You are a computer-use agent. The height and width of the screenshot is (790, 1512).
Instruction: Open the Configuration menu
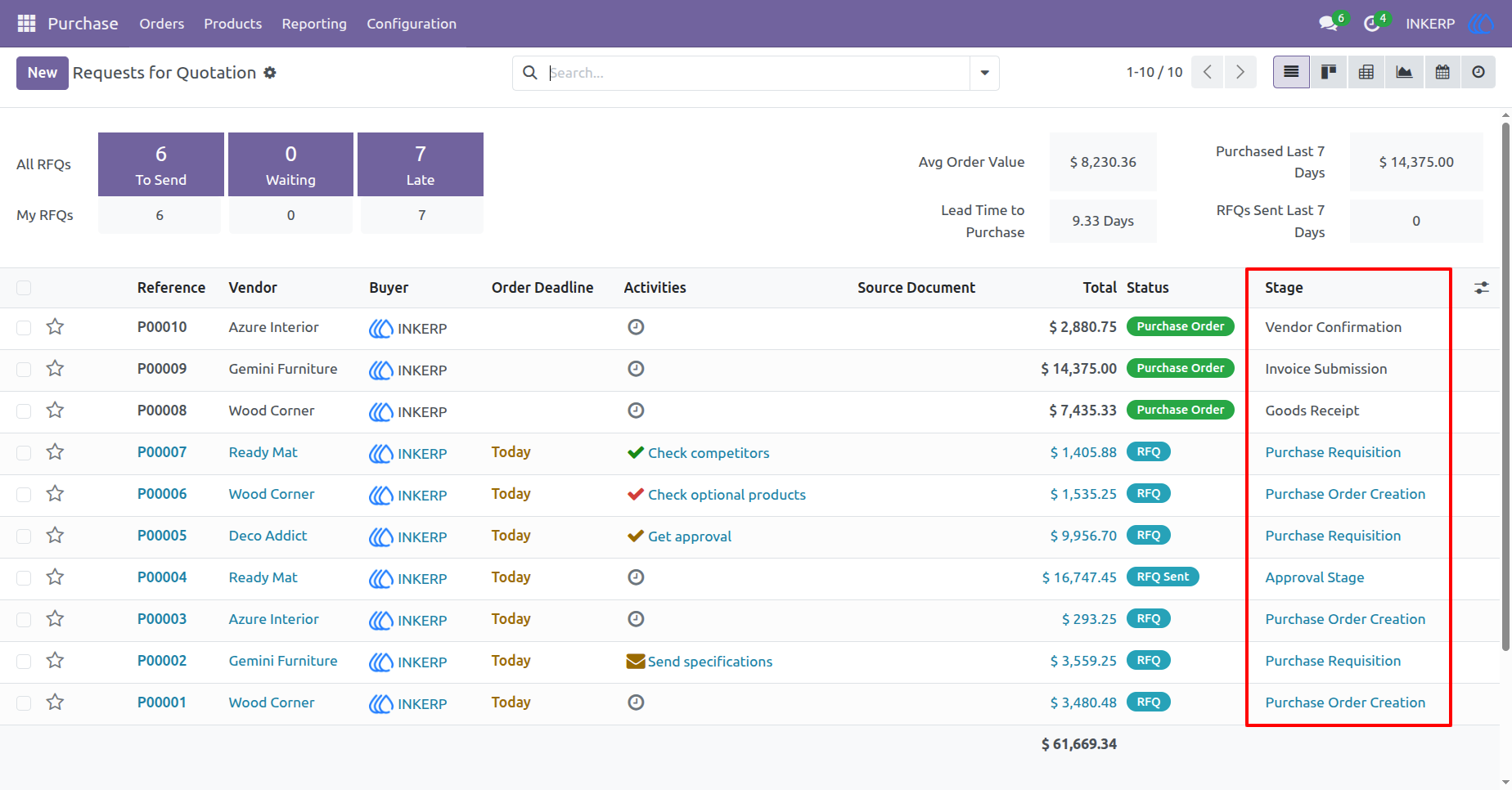click(412, 24)
